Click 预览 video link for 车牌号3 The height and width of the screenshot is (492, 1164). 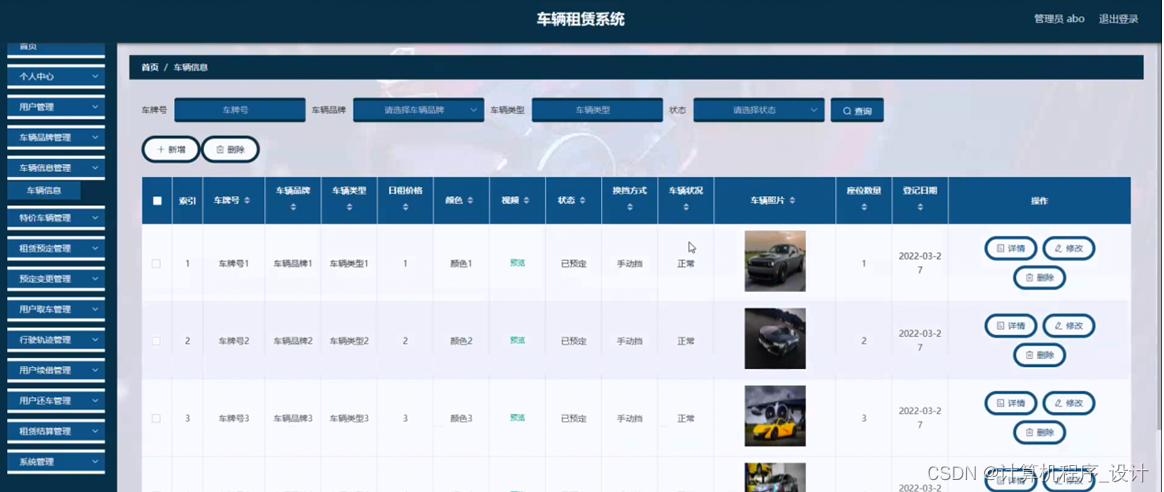pos(517,418)
